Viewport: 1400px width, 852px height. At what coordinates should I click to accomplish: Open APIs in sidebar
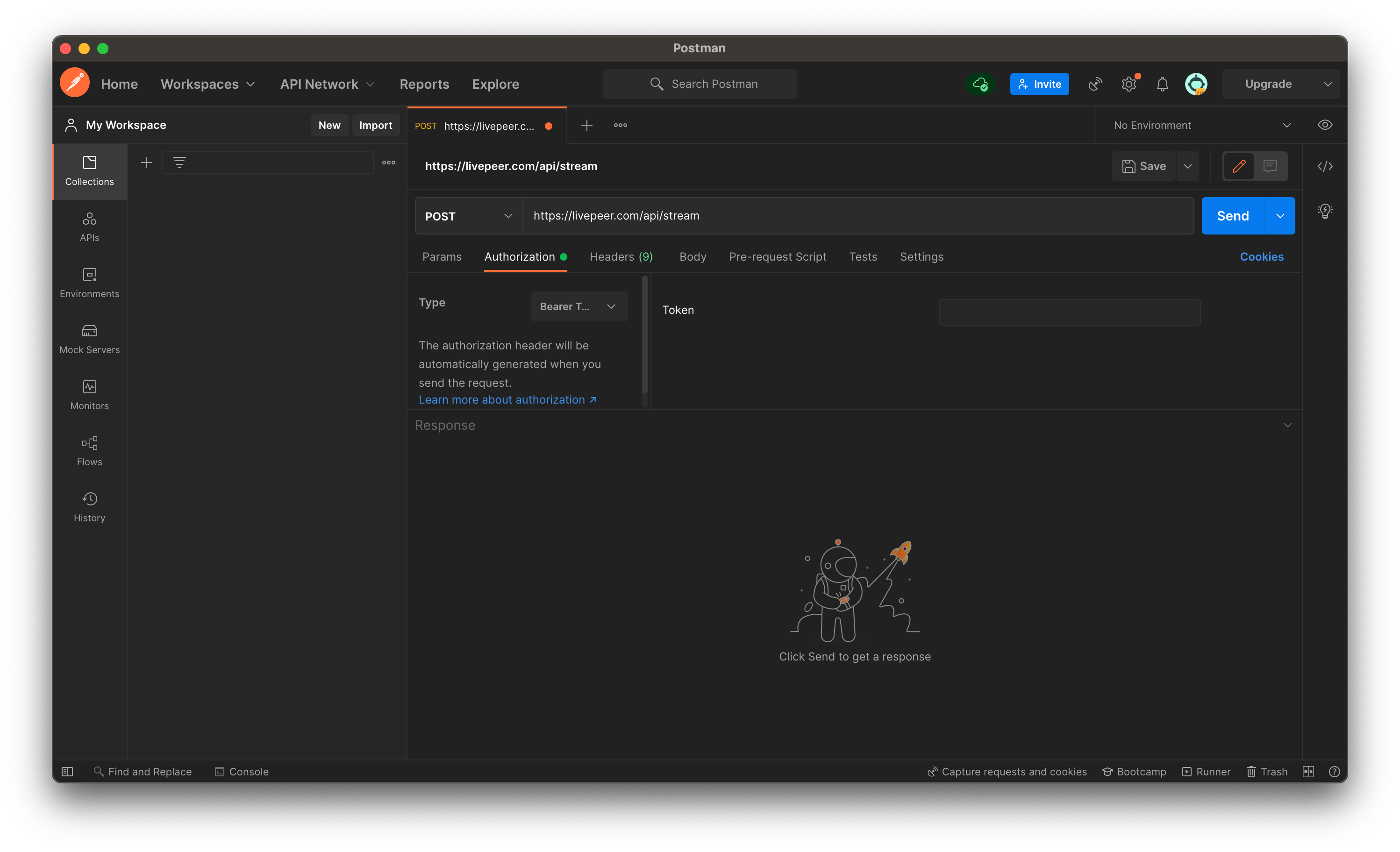pos(89,227)
